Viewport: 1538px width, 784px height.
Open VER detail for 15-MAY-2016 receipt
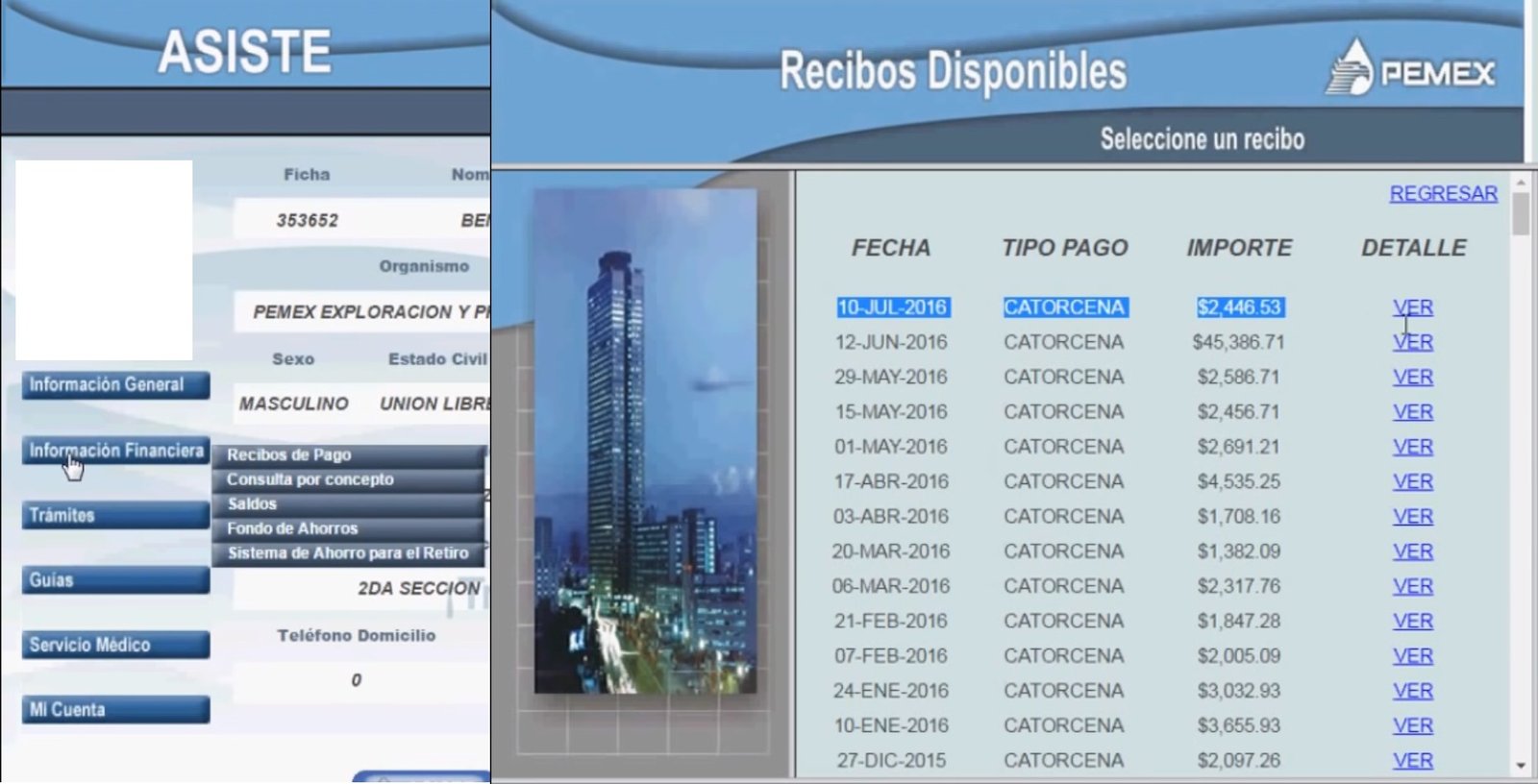1412,412
